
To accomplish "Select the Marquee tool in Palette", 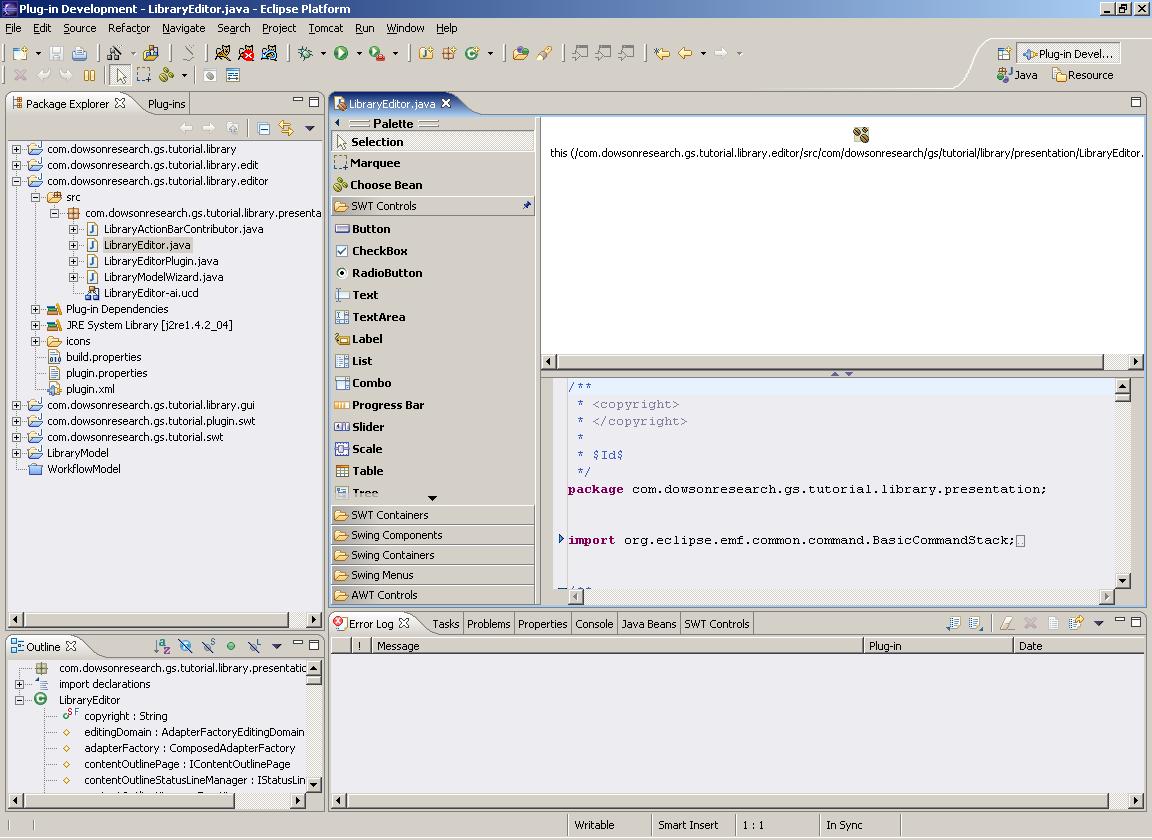I will click(375, 163).
